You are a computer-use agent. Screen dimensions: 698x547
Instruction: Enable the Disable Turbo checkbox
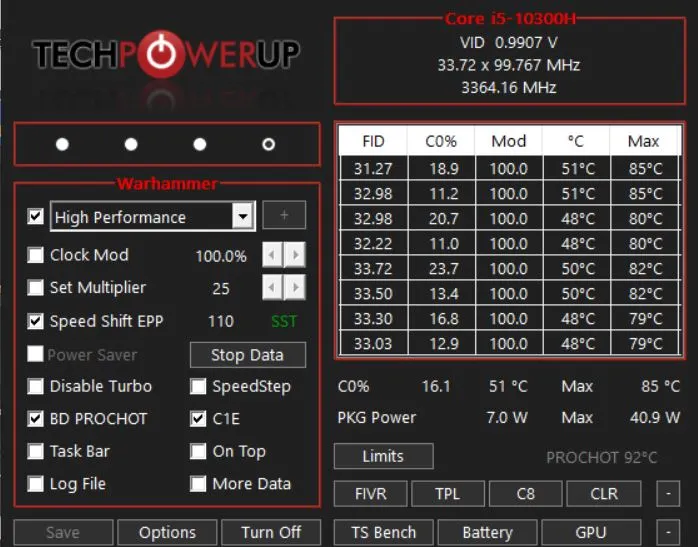pyautogui.click(x=35, y=386)
